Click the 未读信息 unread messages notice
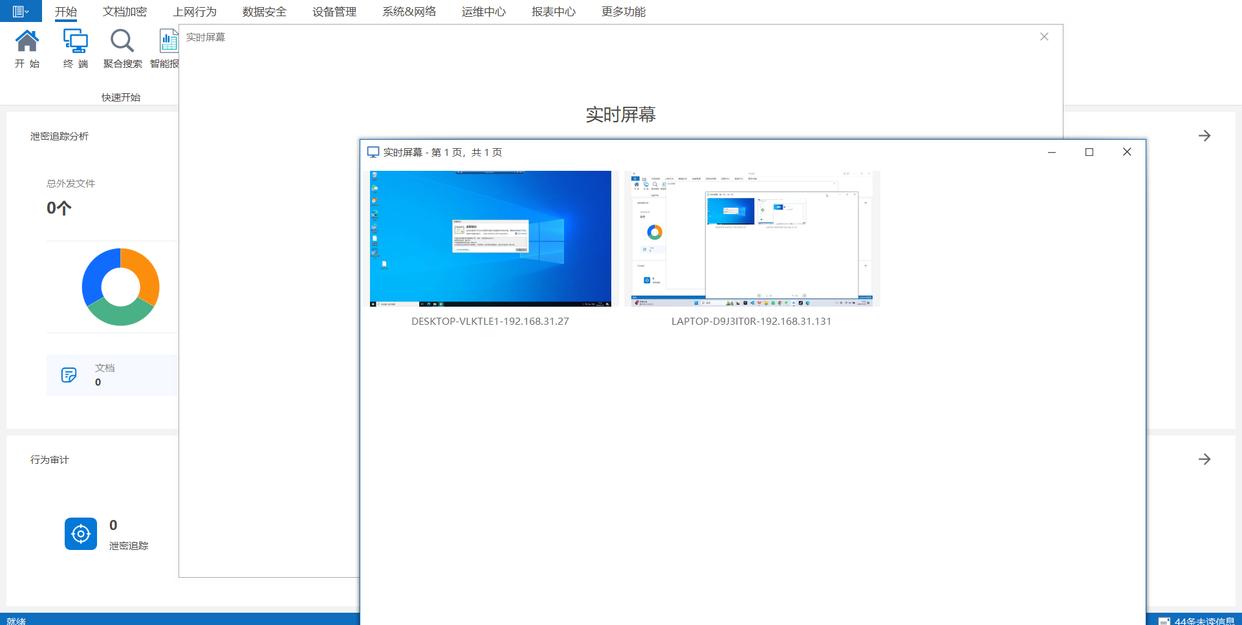This screenshot has height=625, width=1242. [1200, 620]
